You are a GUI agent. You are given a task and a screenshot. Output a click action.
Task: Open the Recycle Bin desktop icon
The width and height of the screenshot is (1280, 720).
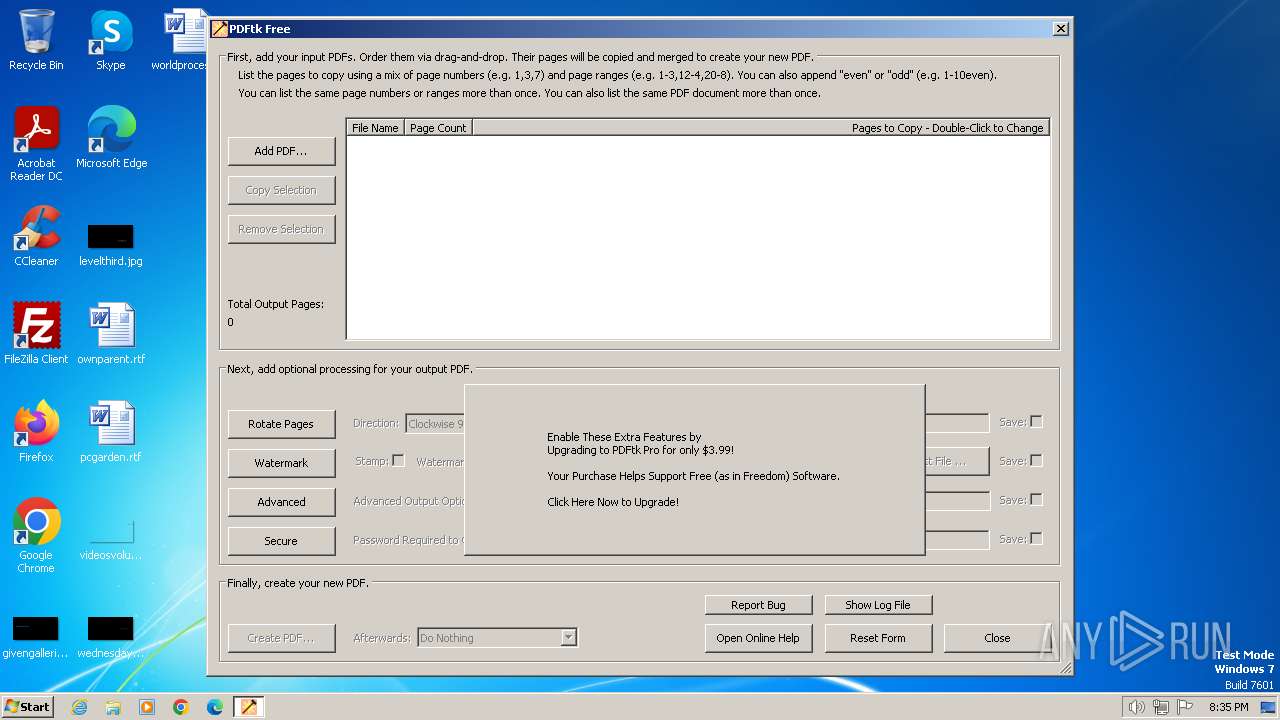click(x=36, y=40)
